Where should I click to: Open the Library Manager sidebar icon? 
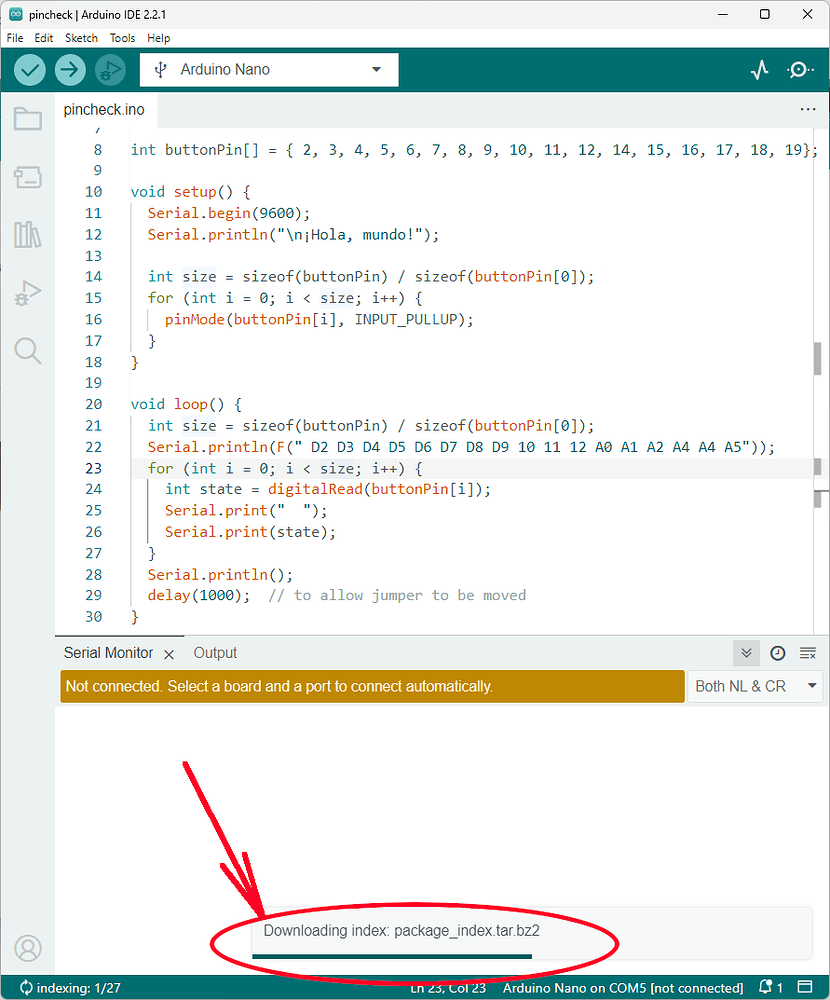pos(27,236)
